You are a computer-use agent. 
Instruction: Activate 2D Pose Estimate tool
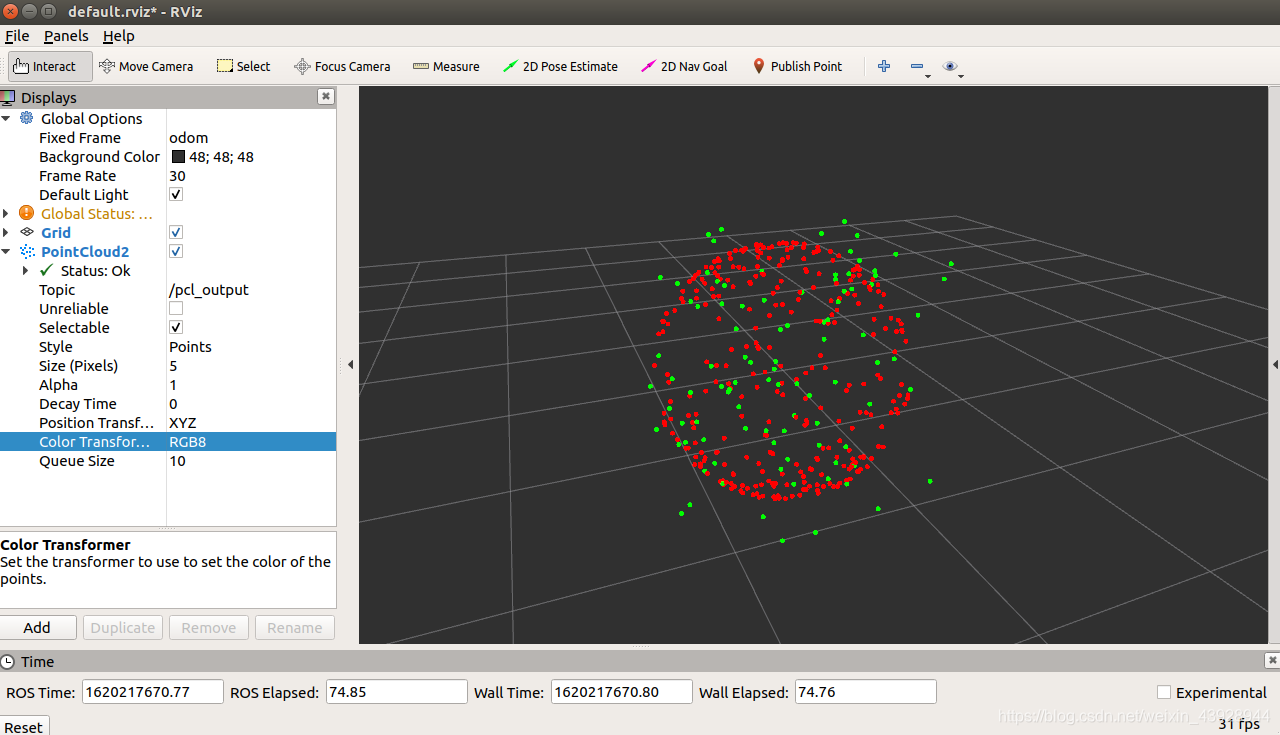coord(560,66)
